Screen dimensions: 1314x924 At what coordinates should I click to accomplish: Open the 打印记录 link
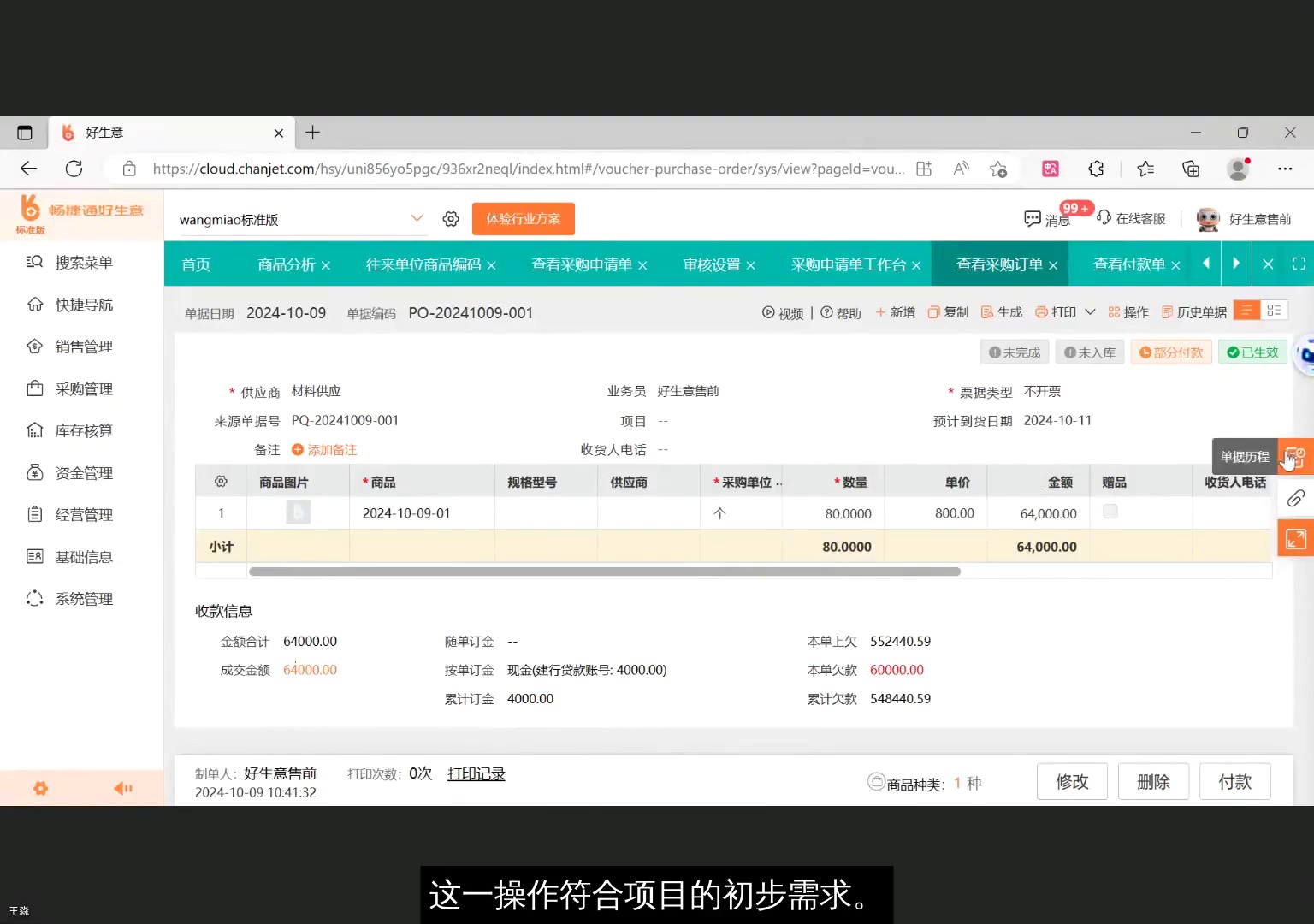476,773
